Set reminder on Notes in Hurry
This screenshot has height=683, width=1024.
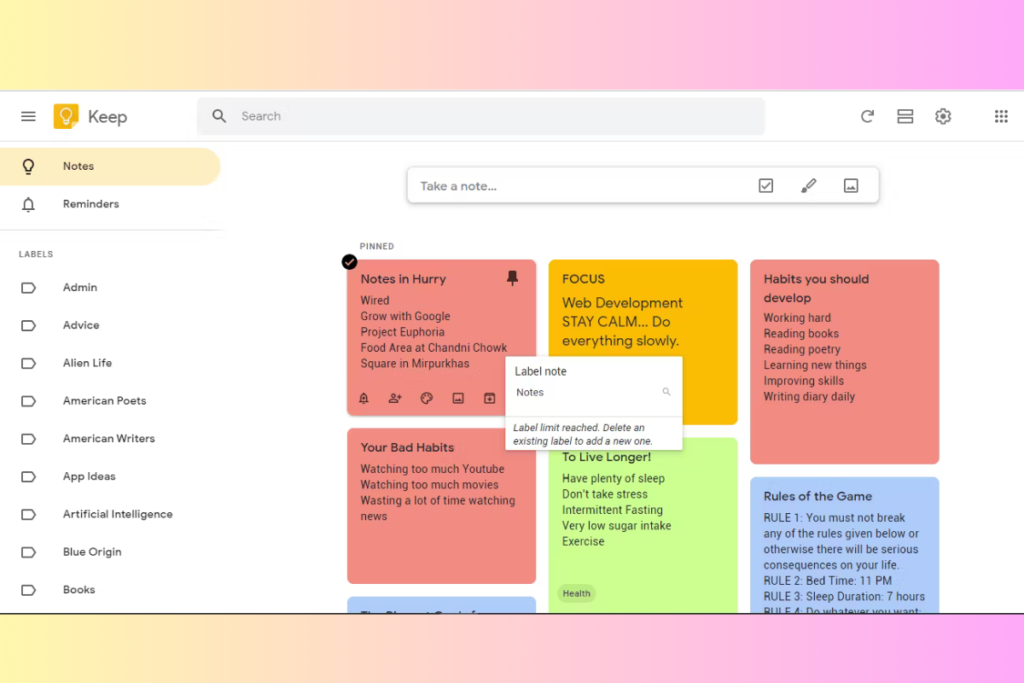364,398
